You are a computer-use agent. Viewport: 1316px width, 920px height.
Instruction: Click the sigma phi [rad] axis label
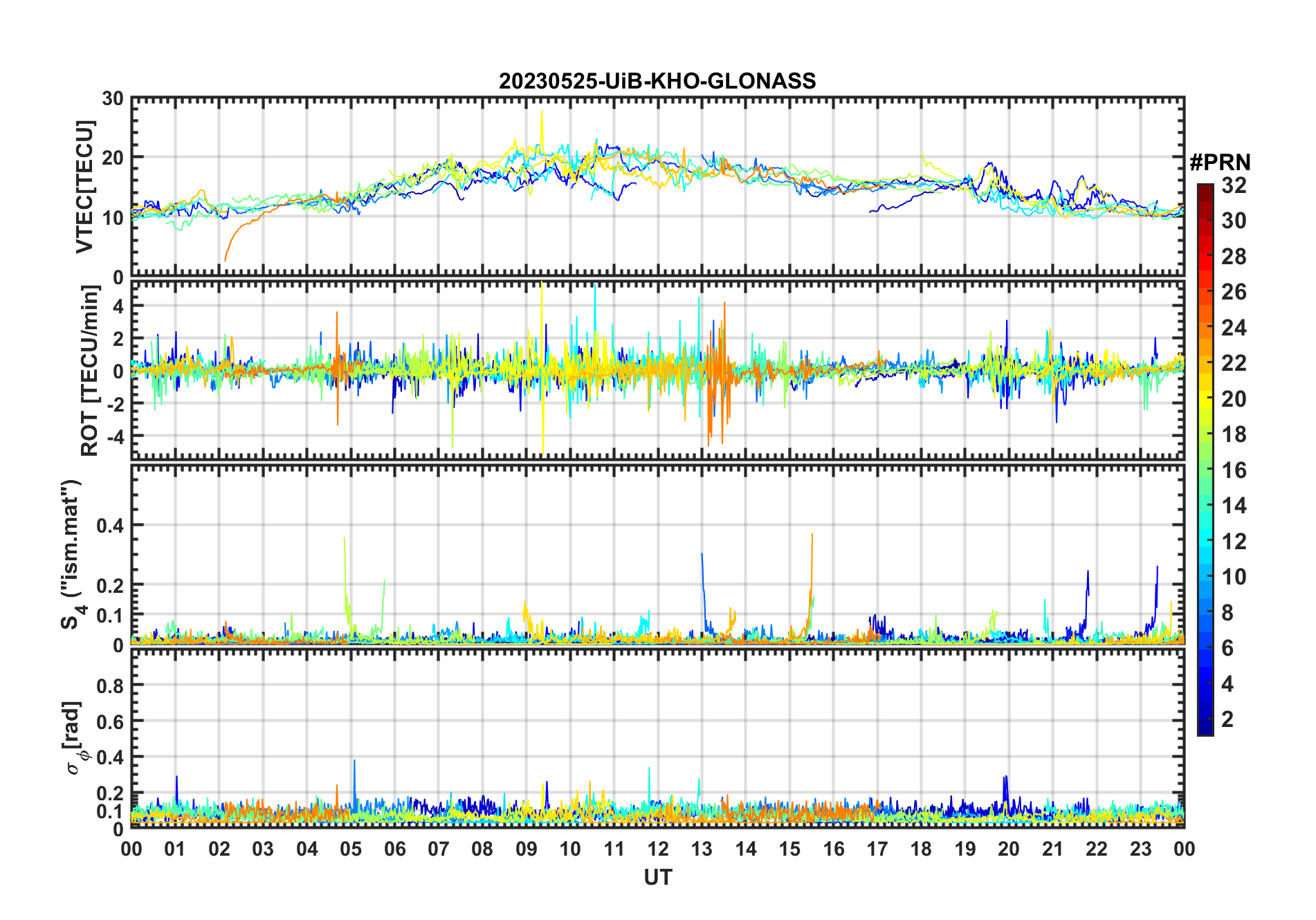(x=76, y=737)
